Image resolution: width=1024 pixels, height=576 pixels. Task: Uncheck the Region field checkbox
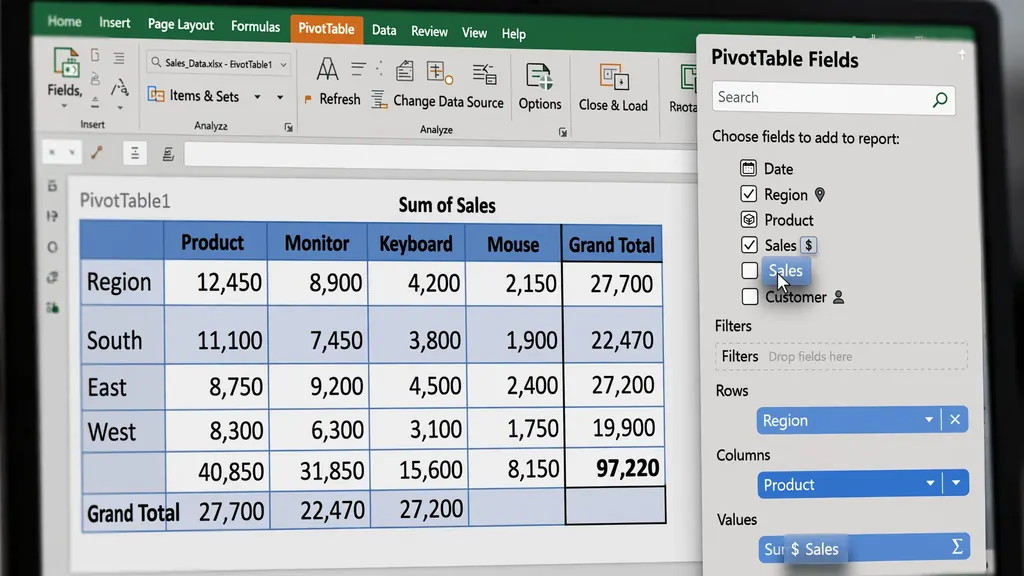click(748, 194)
